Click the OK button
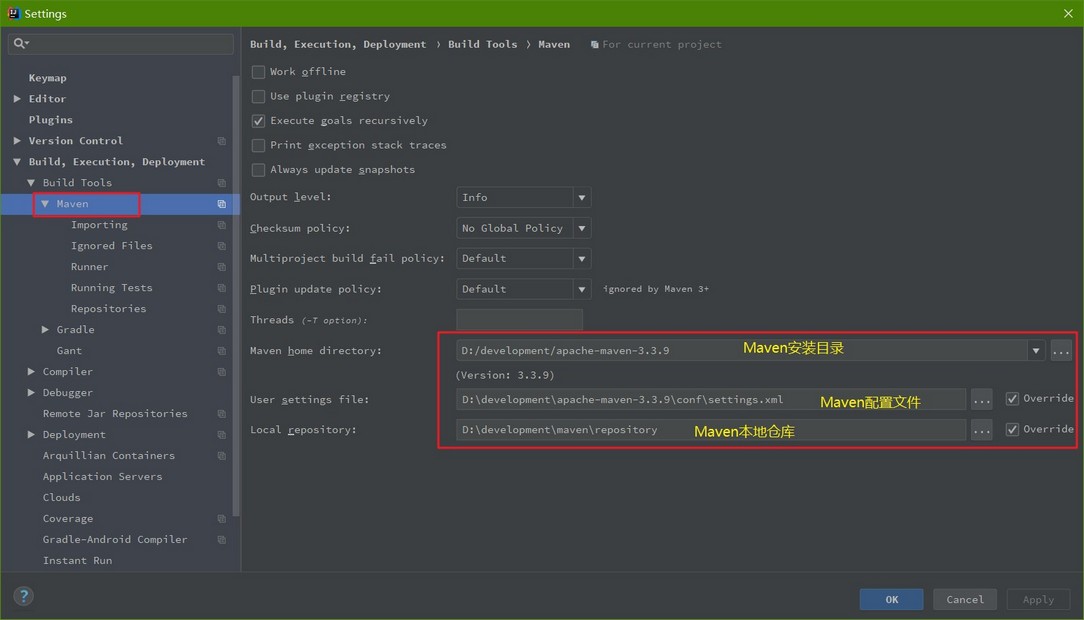The height and width of the screenshot is (620, 1084). [x=891, y=599]
